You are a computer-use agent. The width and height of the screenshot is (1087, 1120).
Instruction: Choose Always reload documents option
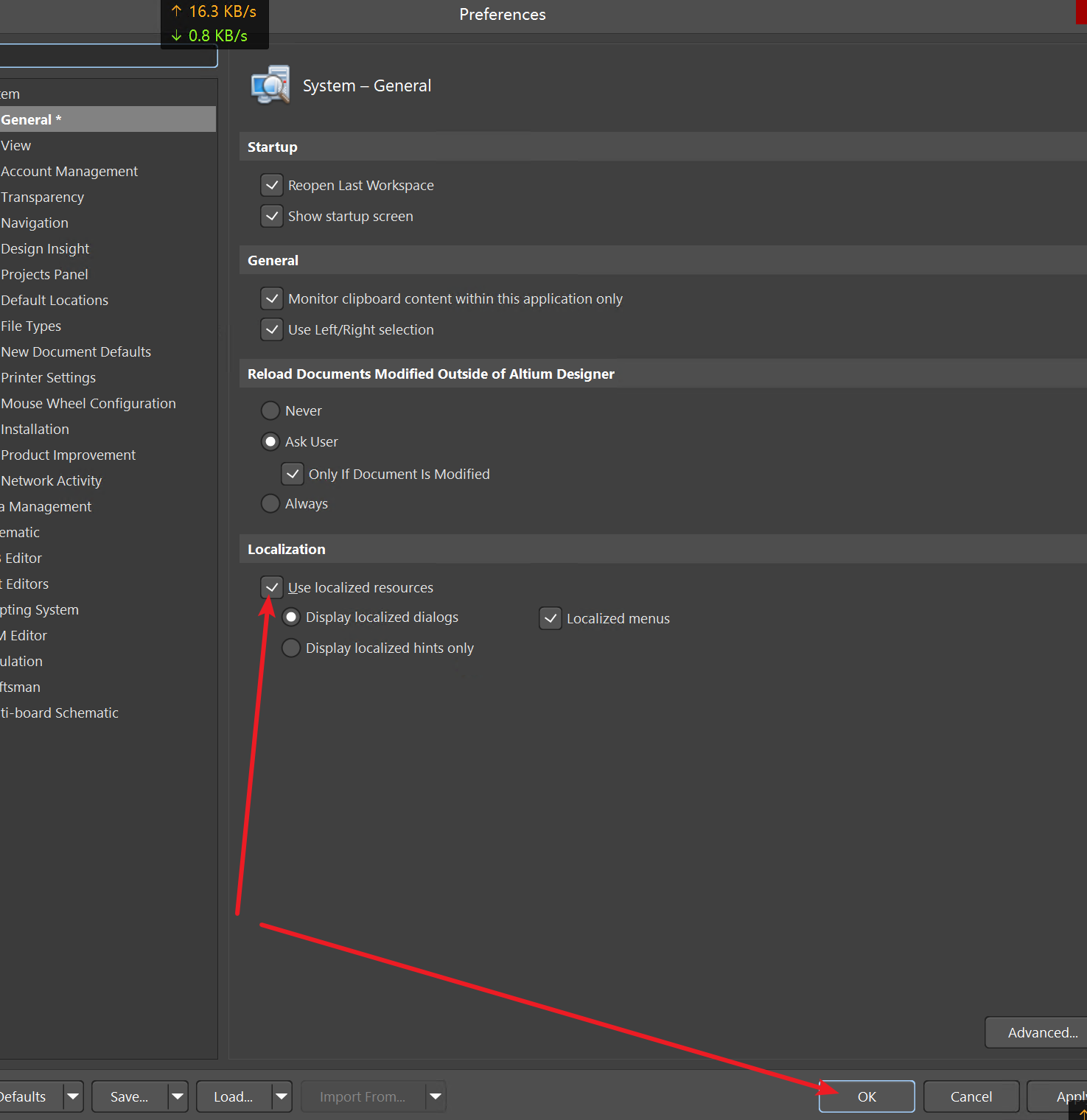(270, 503)
